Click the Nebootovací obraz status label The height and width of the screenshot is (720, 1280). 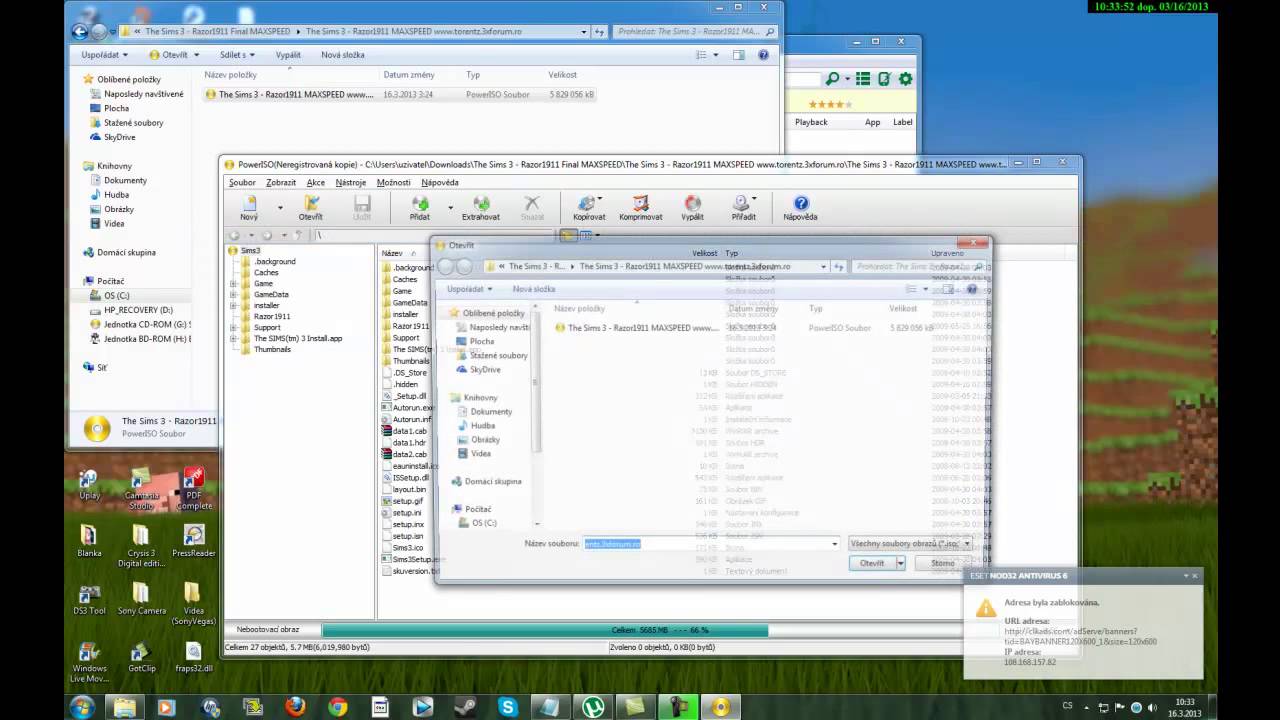tap(267, 630)
